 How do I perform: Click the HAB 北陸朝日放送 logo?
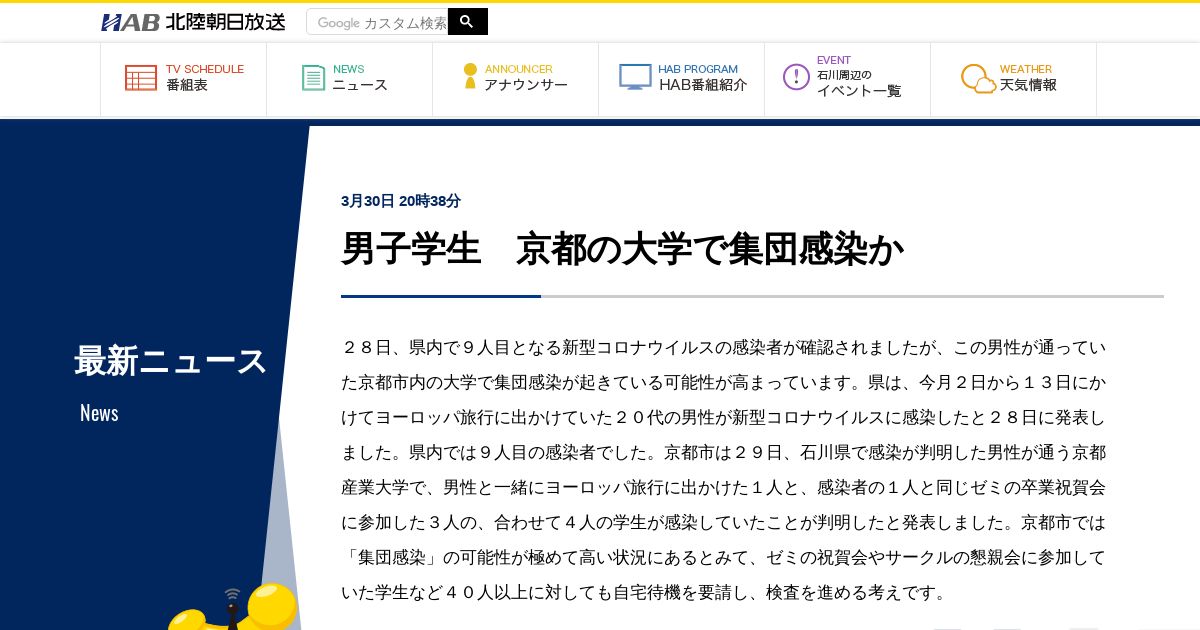click(193, 22)
